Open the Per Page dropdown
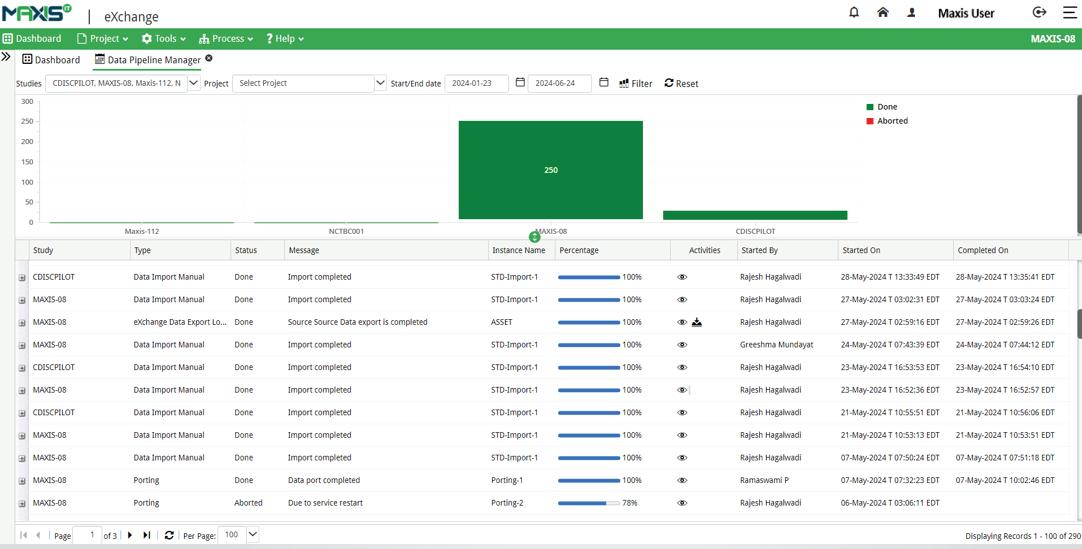 [253, 535]
